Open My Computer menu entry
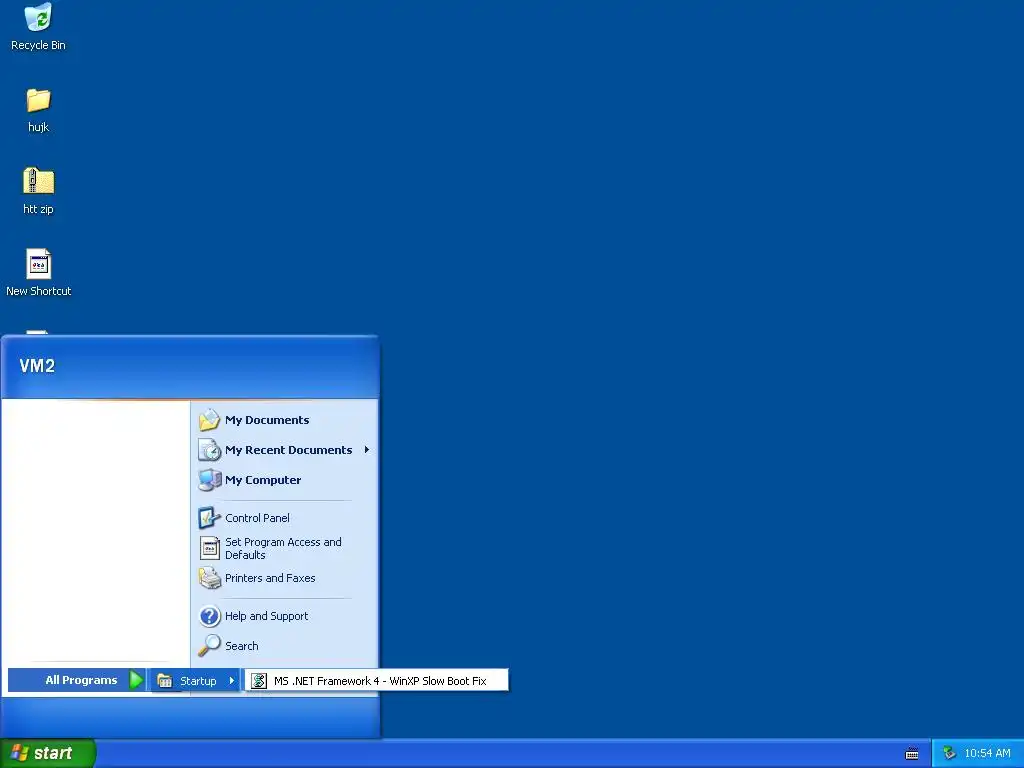 pos(285,480)
